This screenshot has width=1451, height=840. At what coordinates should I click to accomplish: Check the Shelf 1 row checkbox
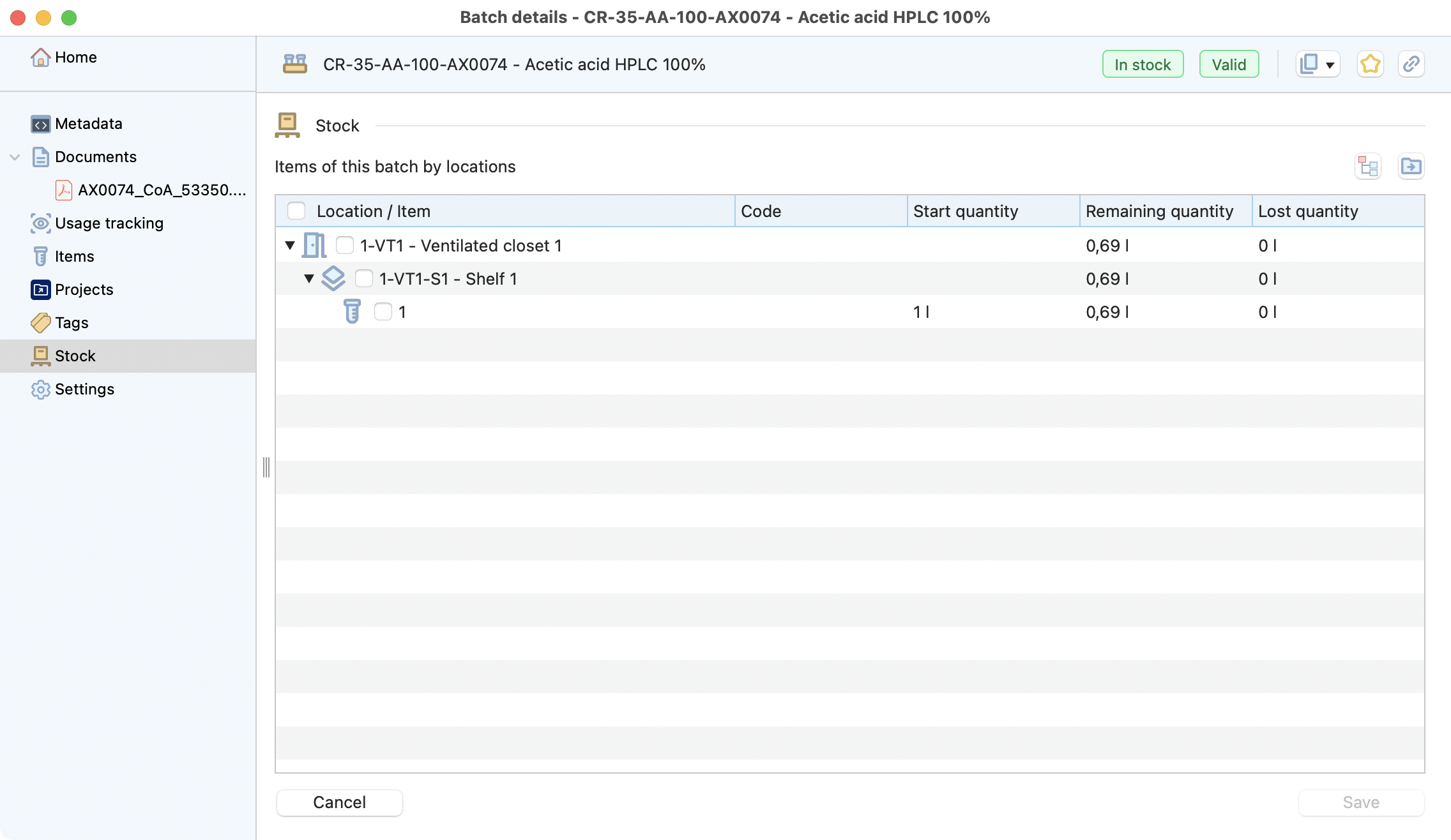pyautogui.click(x=364, y=279)
